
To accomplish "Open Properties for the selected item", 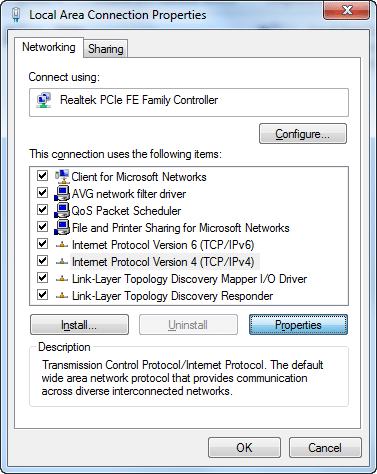I will [298, 325].
